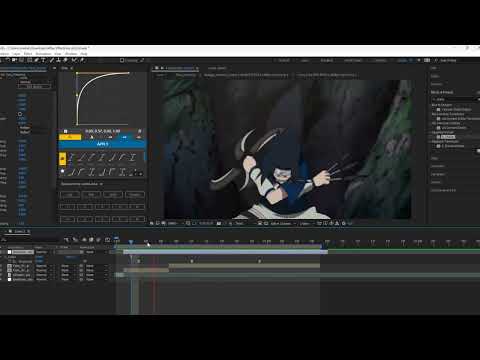Select the Rotation tool
Image resolution: width=480 pixels, height=360 pixels.
click(x=8, y=60)
